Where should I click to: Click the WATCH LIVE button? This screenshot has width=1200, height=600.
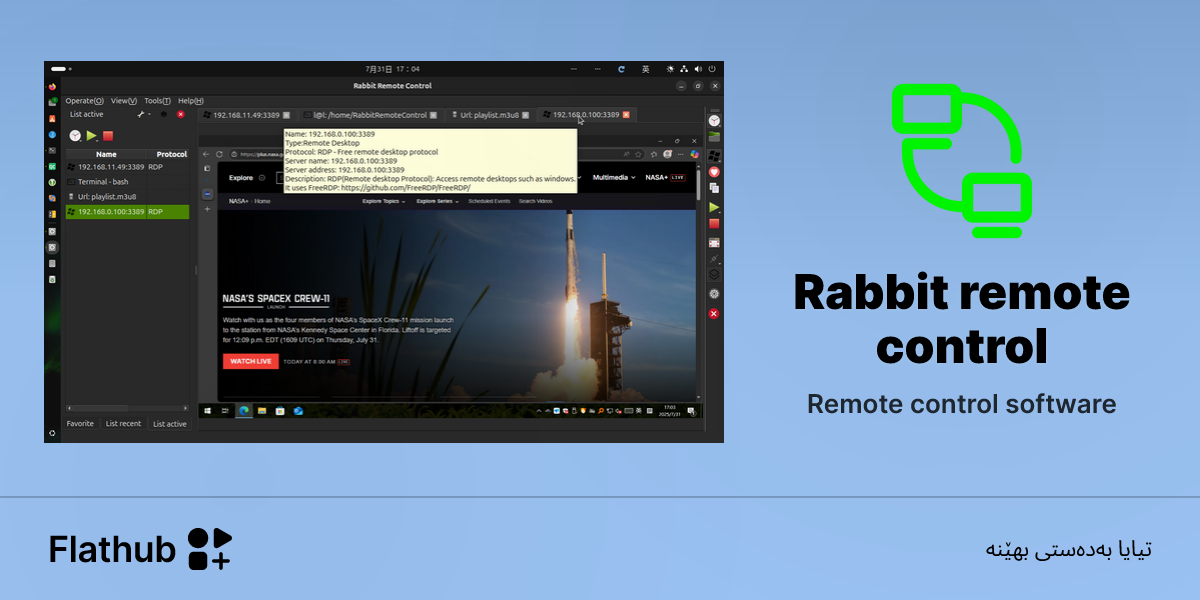click(x=250, y=361)
